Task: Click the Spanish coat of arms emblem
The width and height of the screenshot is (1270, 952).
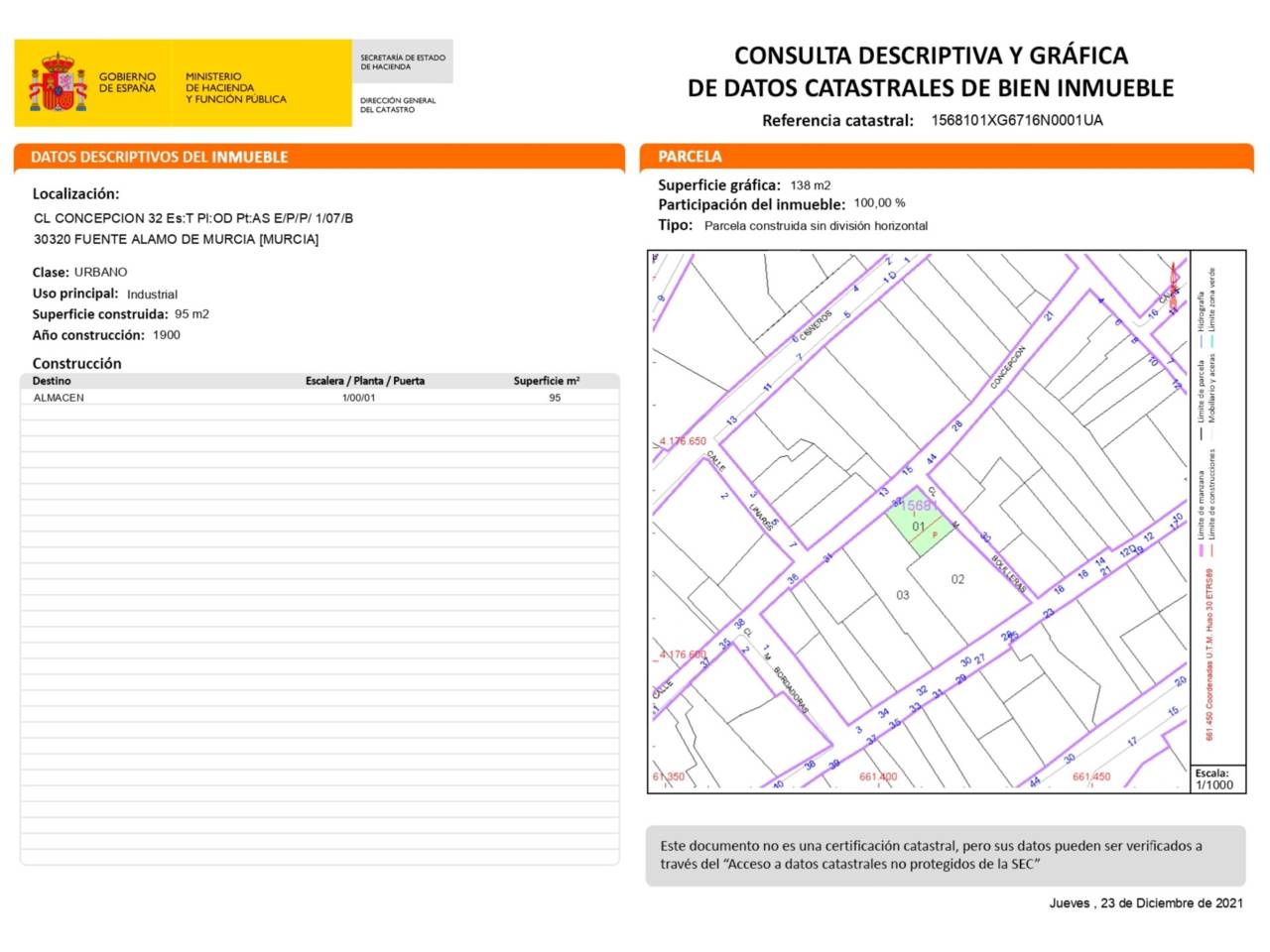Action: tap(58, 83)
